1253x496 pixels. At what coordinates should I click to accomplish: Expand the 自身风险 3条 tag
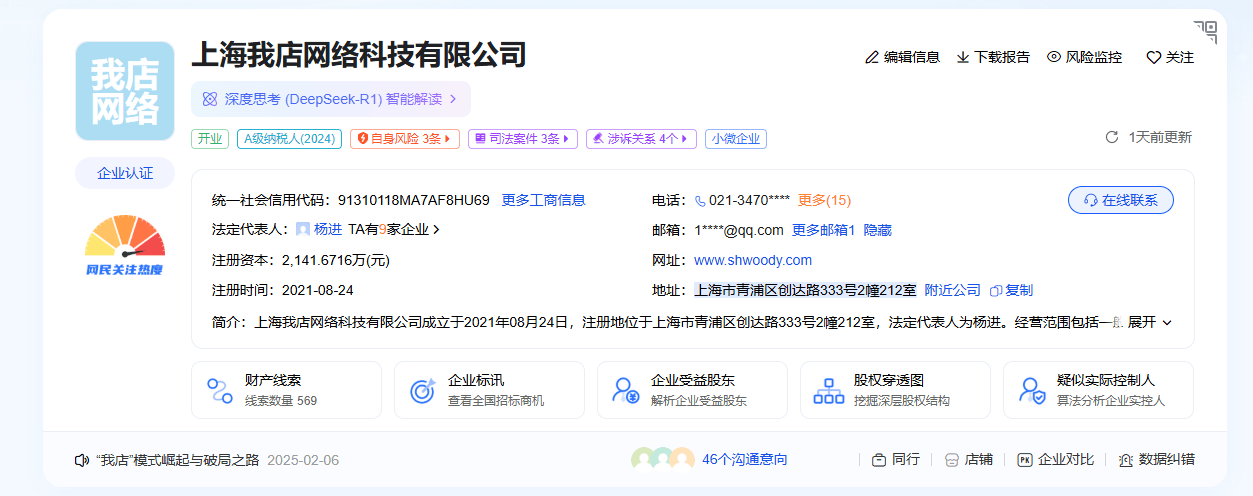coord(405,139)
